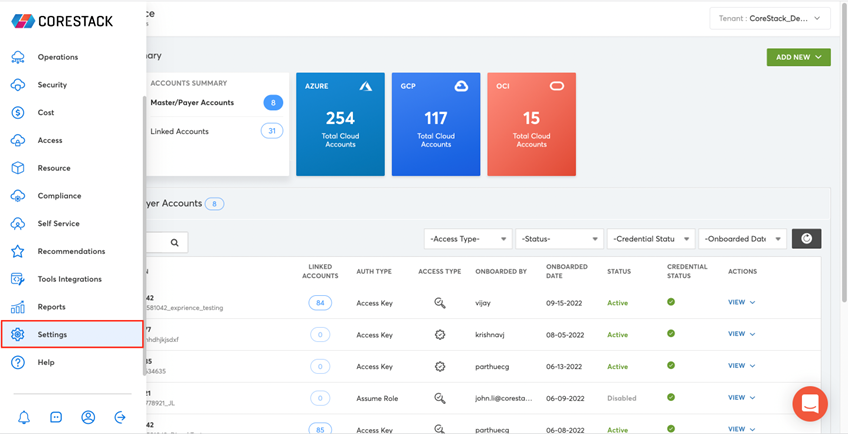Expand VIEW actions for vijay row
This screenshot has height=434, width=848.
pos(741,303)
